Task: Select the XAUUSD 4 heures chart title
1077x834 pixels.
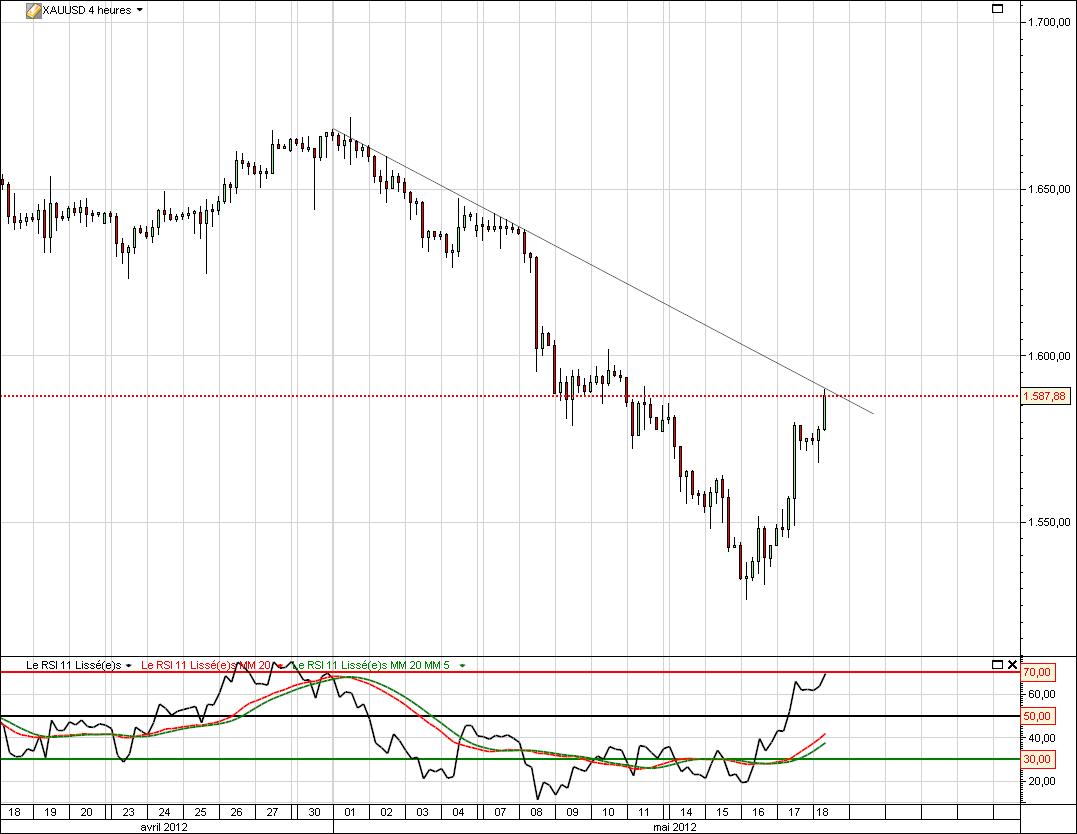Action: pyautogui.click(x=87, y=10)
